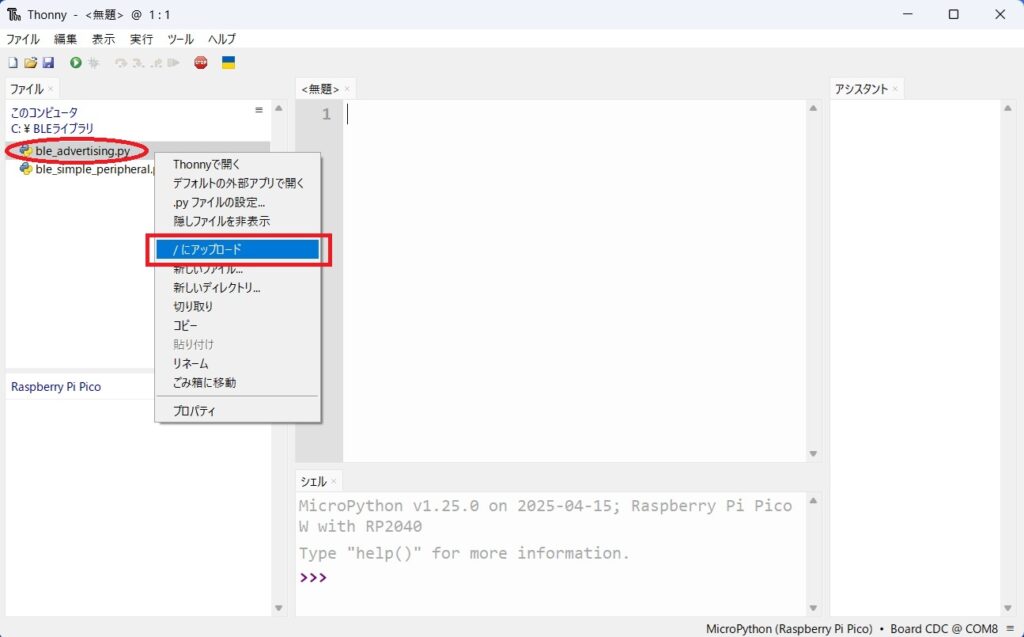
Task: Select '/ にアップロード' in context menu
Action: point(237,250)
